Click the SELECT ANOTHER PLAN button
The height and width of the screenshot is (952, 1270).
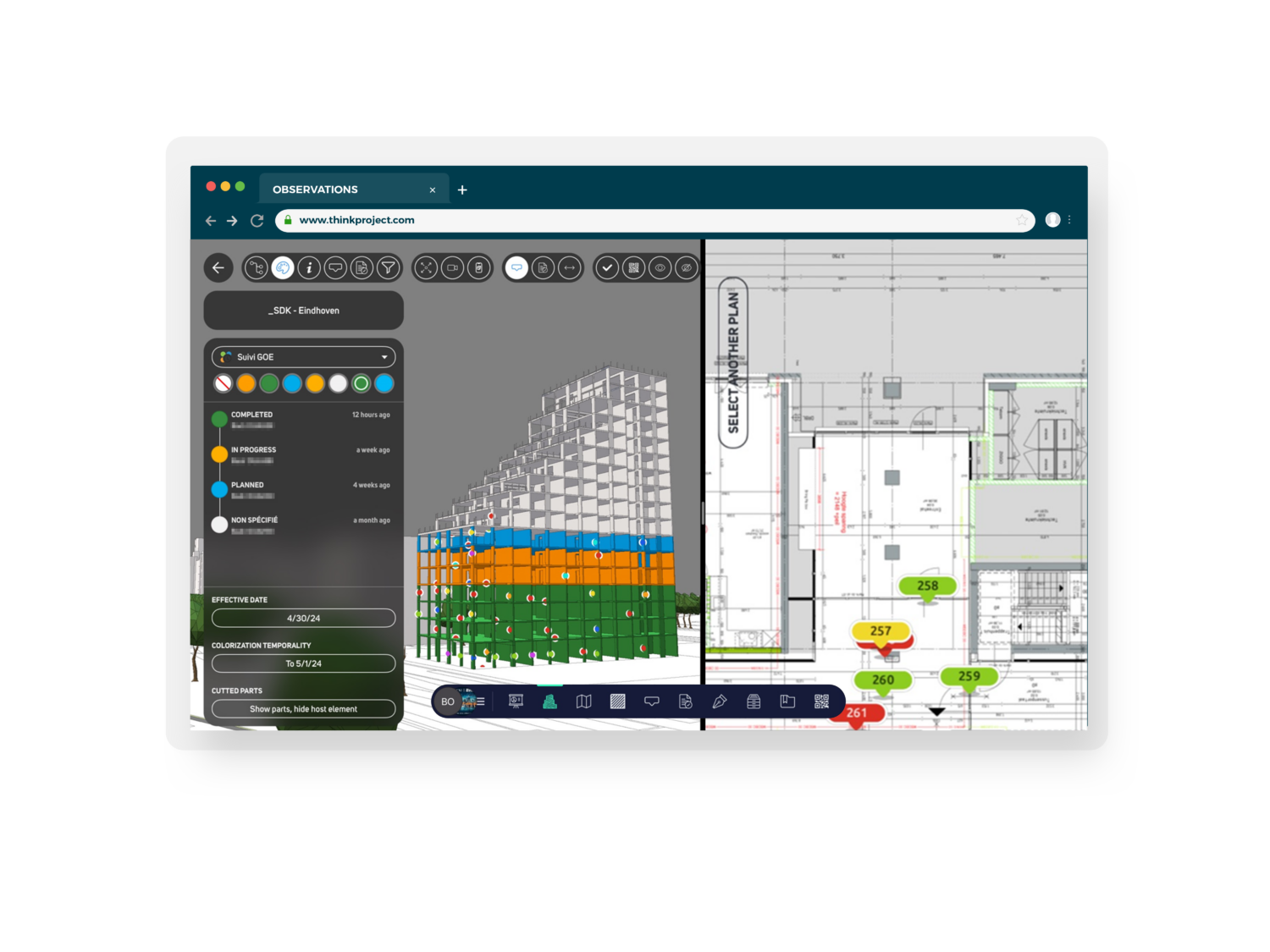click(733, 362)
